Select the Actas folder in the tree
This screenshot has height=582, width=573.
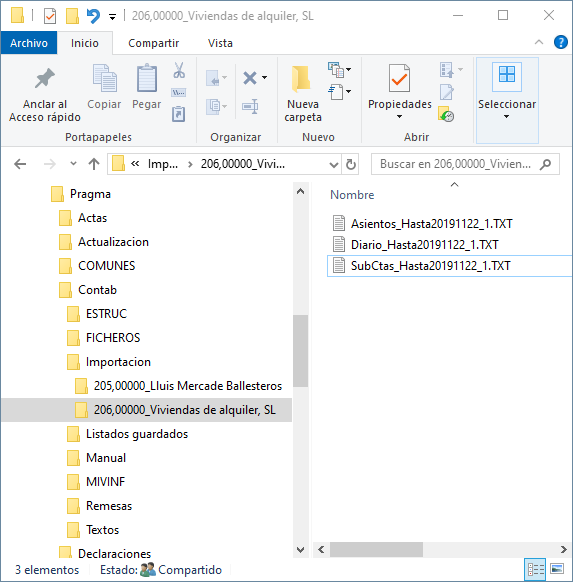click(92, 218)
